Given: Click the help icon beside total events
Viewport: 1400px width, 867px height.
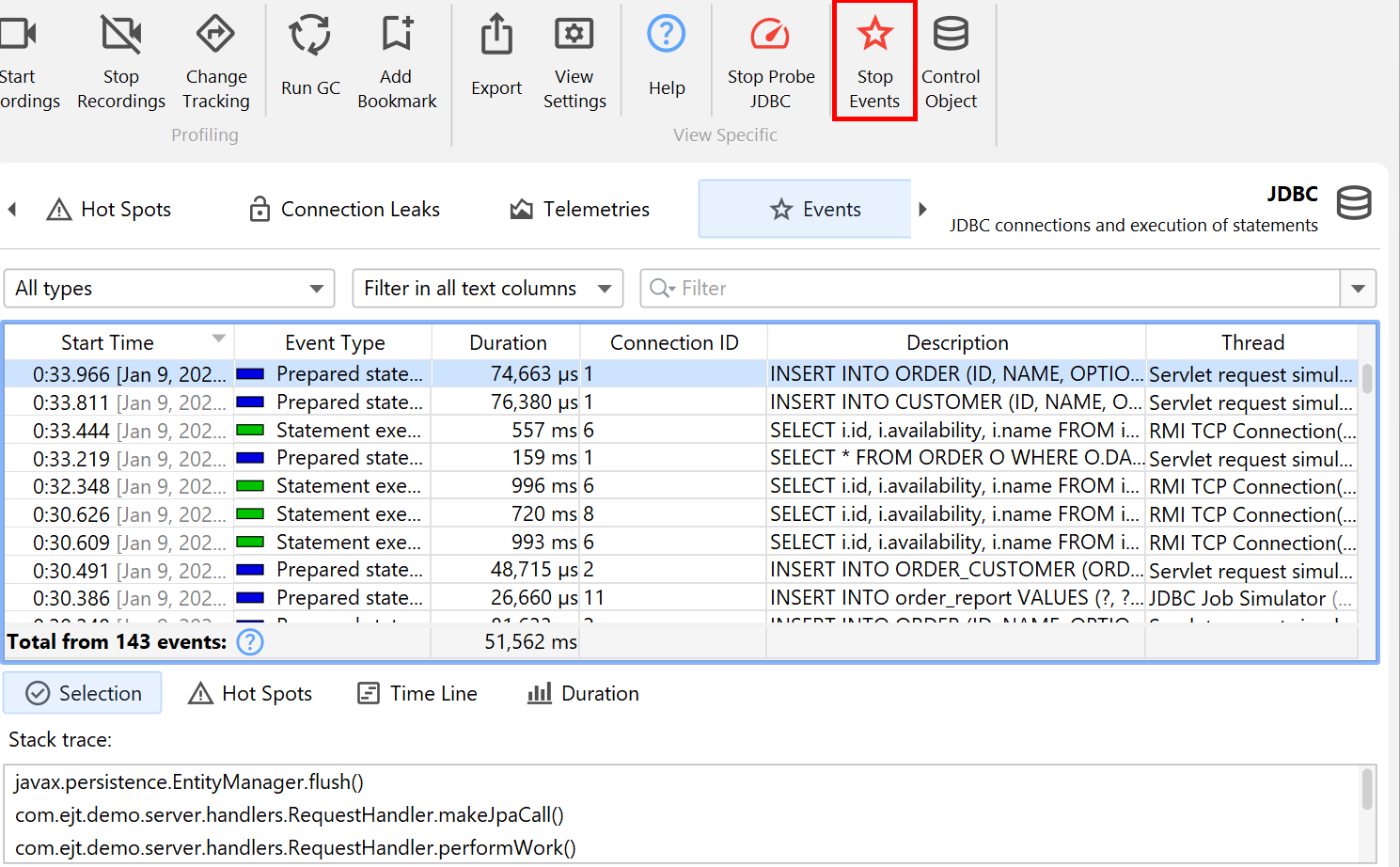Looking at the screenshot, I should (250, 642).
